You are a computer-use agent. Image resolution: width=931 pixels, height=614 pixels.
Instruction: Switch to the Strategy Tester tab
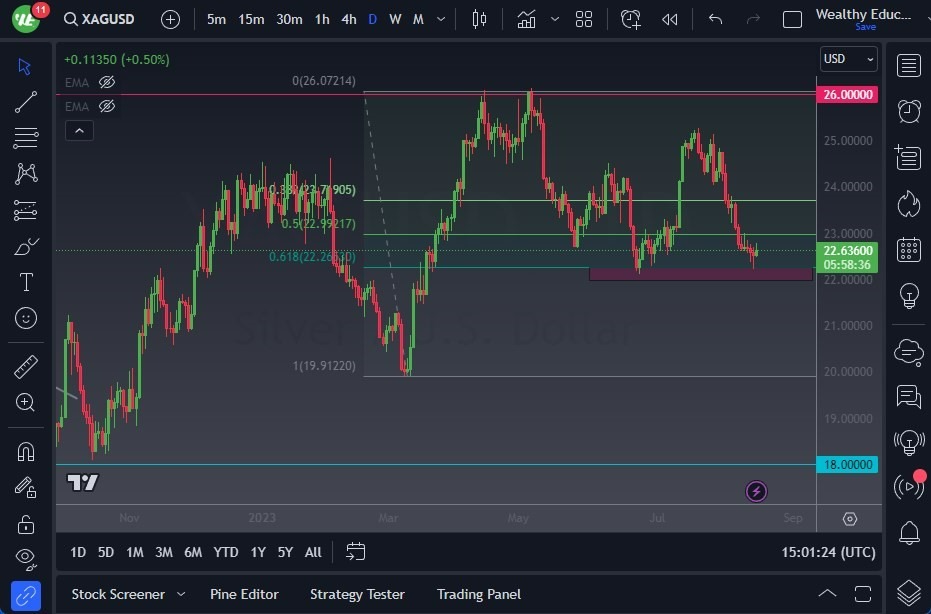click(357, 594)
